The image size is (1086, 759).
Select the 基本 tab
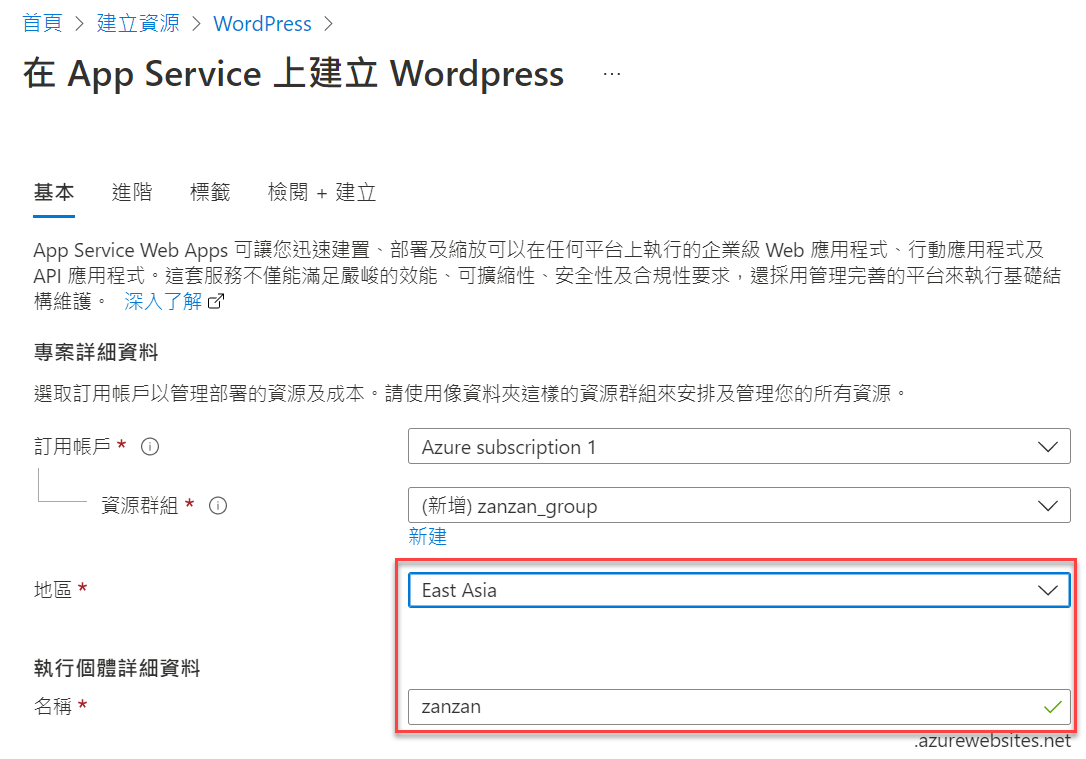tap(54, 192)
